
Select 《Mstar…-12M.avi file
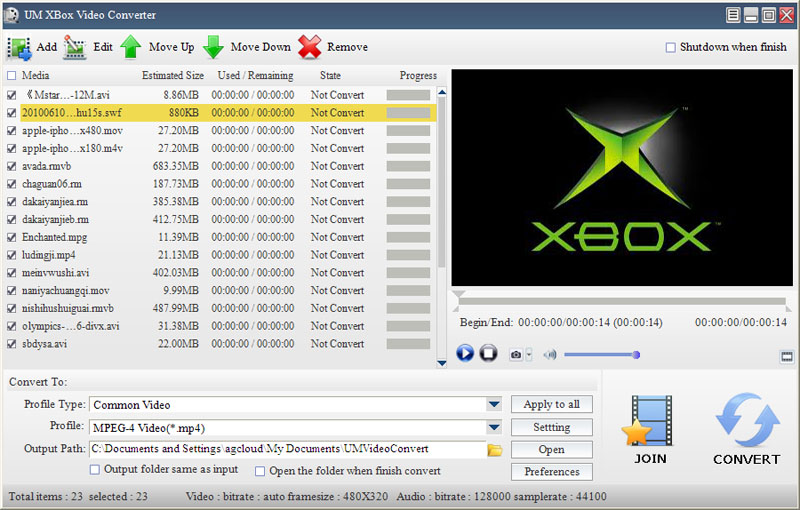[228, 95]
